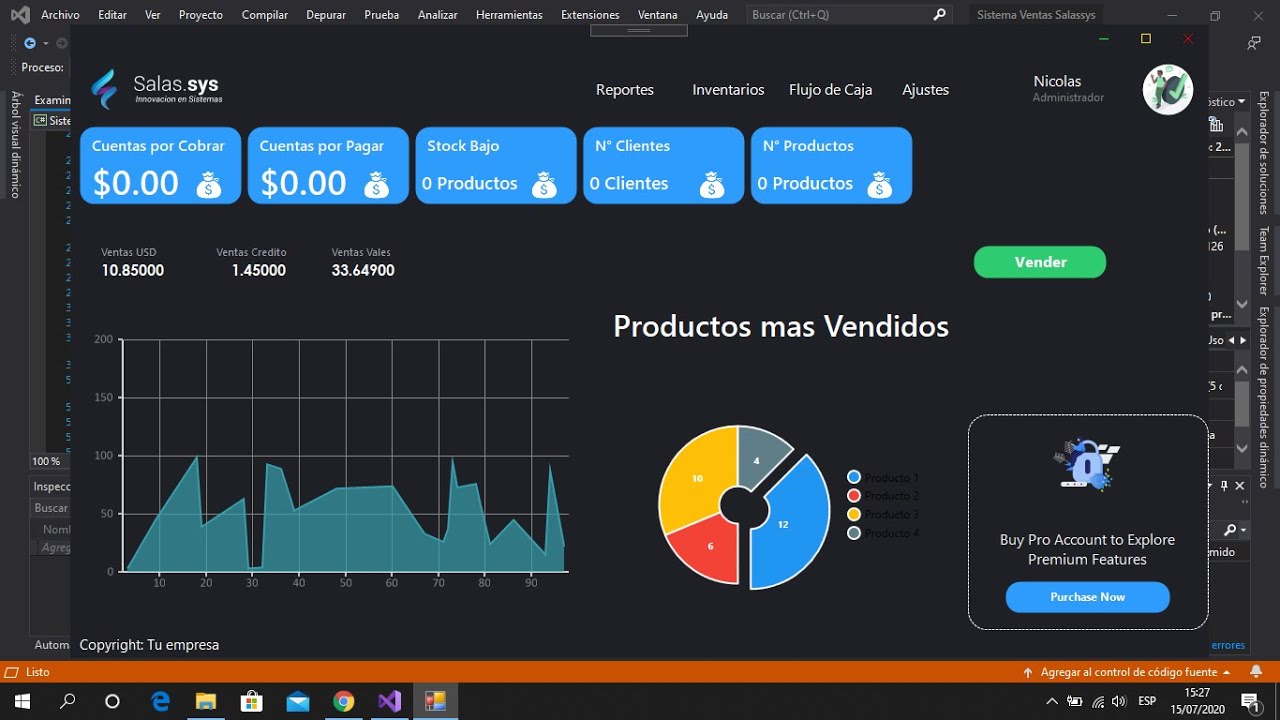The image size is (1280, 720).
Task: Toggle Producto 2 red legend marker
Action: click(854, 496)
